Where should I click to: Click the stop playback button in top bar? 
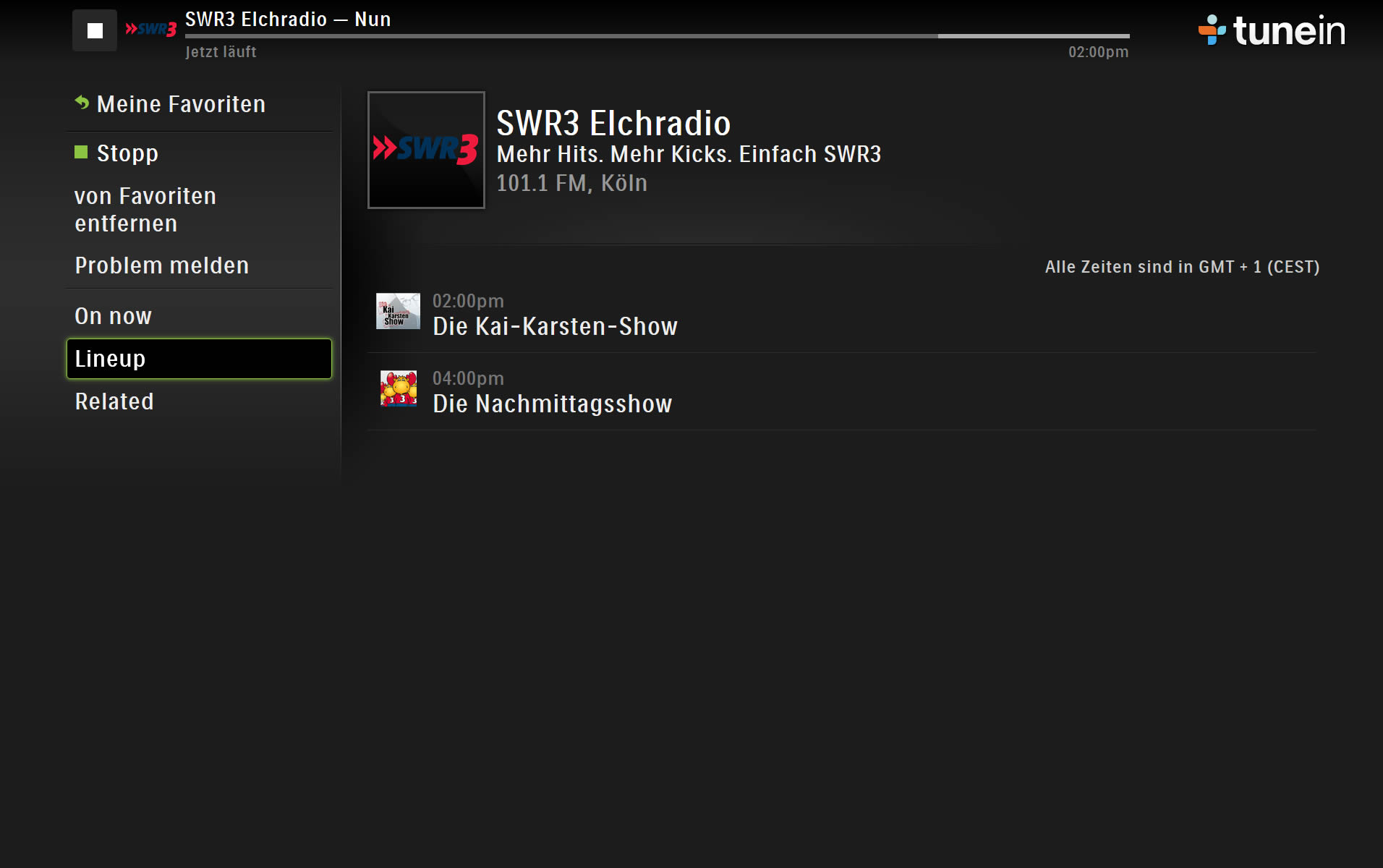pos(95,30)
